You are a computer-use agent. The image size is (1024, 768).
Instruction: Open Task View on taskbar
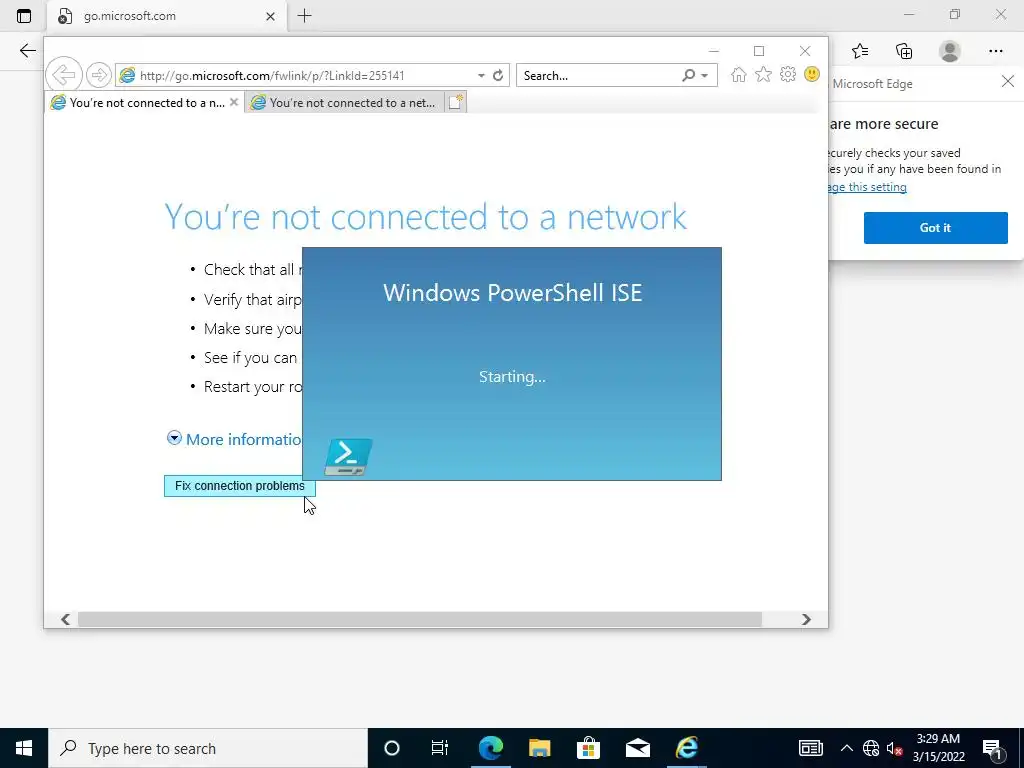(x=440, y=748)
